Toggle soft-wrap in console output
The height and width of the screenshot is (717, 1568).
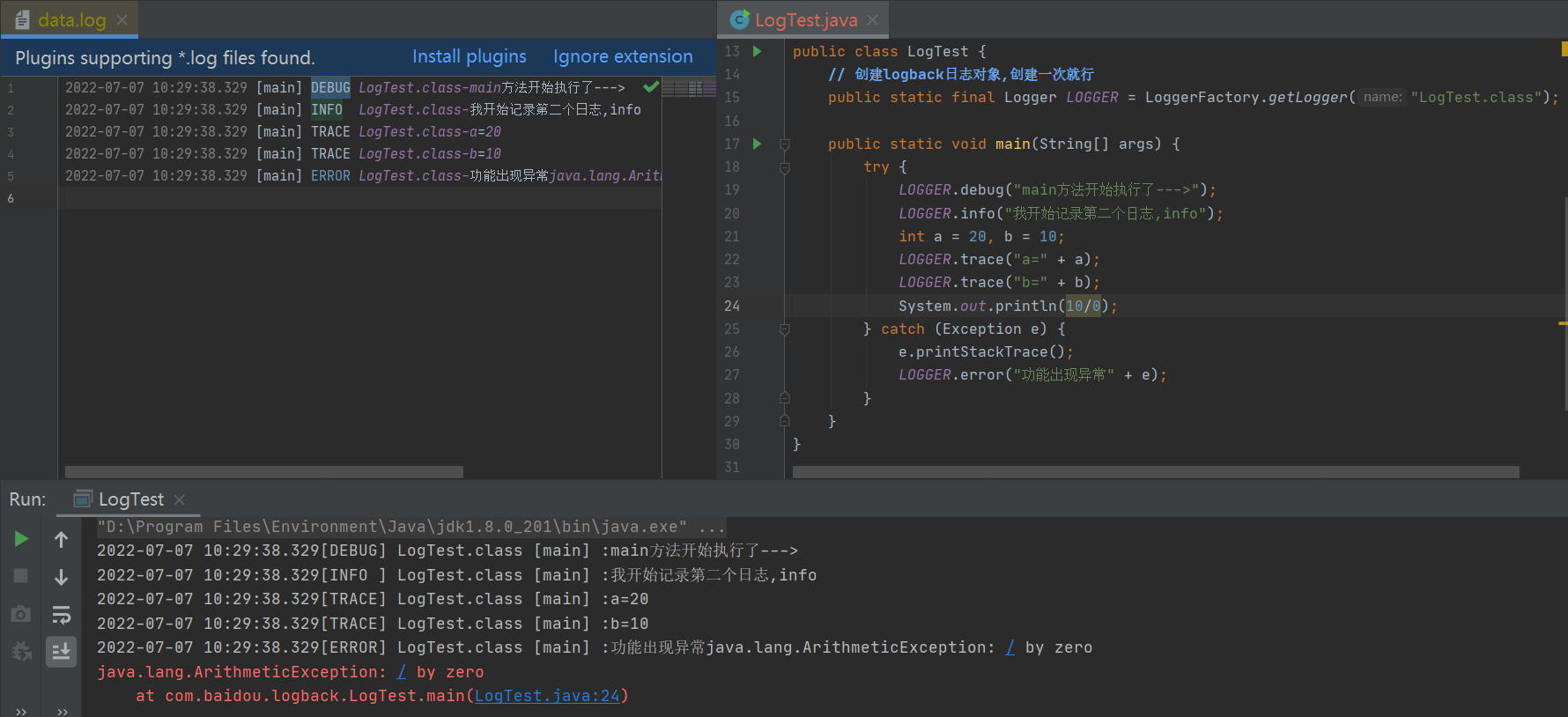61,614
